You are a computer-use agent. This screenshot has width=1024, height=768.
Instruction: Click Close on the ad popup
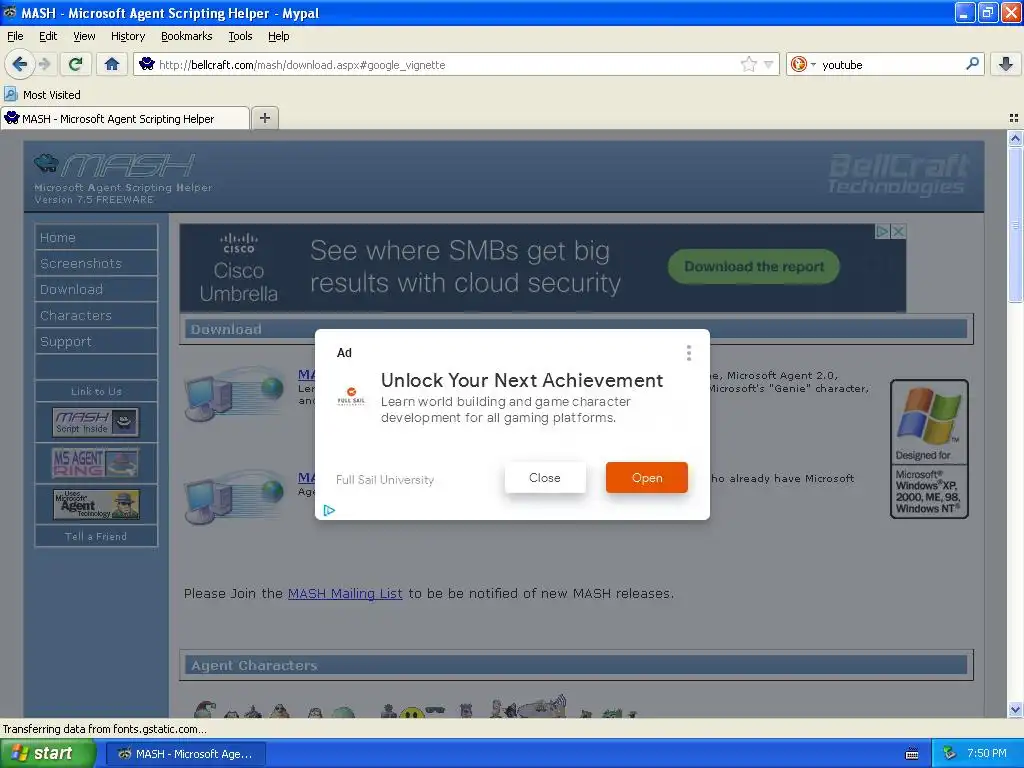point(545,478)
